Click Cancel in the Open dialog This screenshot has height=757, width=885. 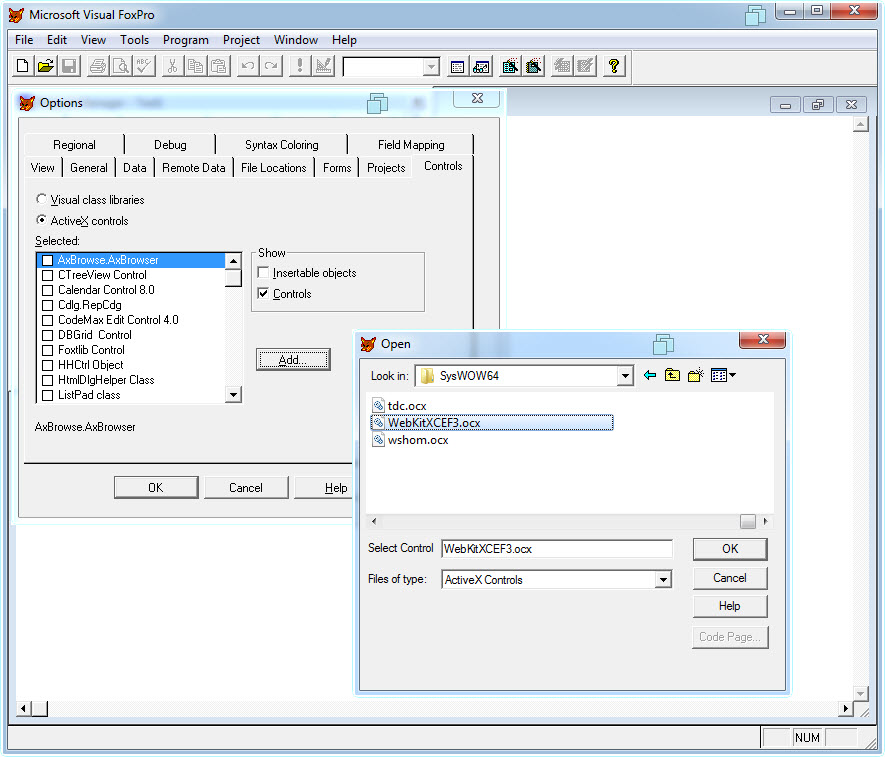coord(730,578)
